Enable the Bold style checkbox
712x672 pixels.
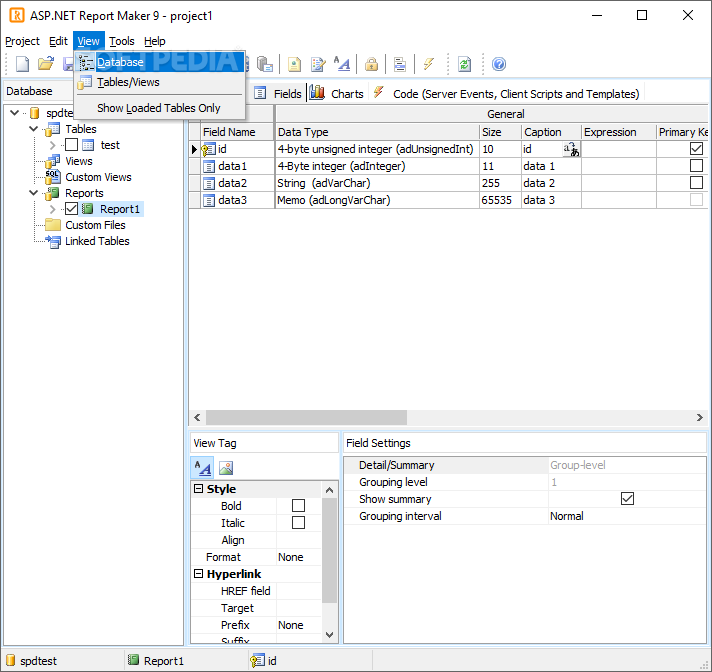click(x=298, y=505)
